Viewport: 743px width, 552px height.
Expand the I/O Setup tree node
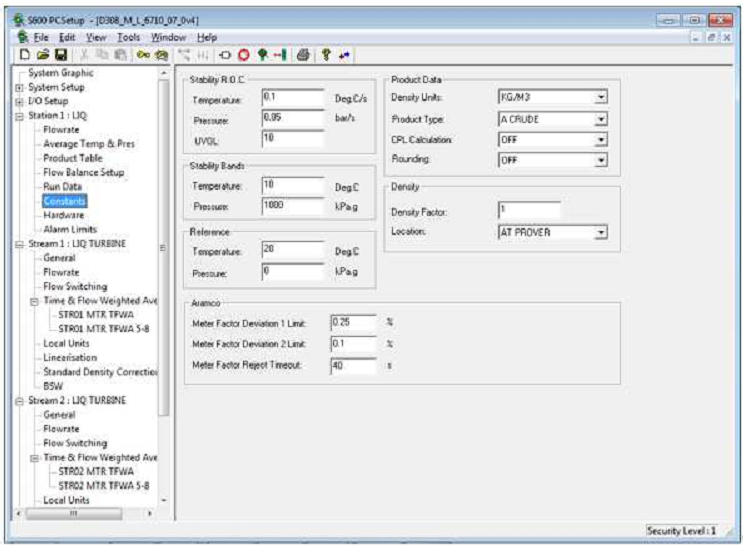pyautogui.click(x=19, y=102)
